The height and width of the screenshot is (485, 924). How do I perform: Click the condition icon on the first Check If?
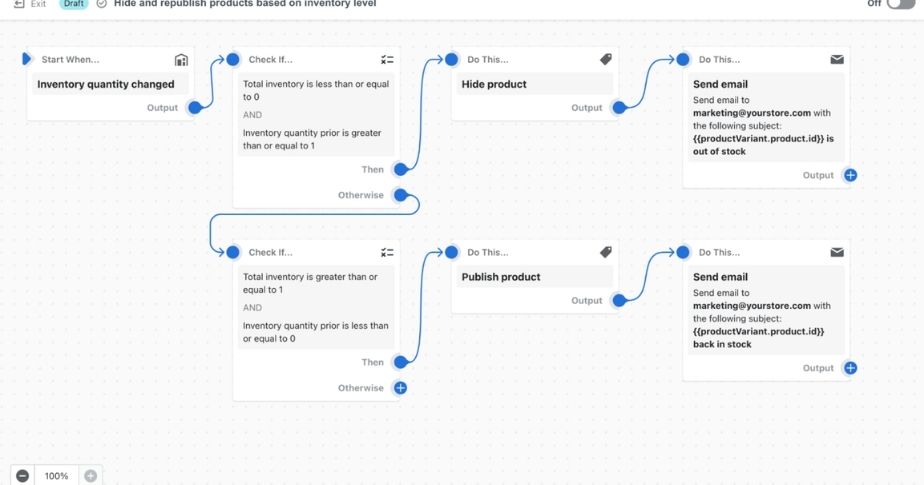tap(388, 60)
